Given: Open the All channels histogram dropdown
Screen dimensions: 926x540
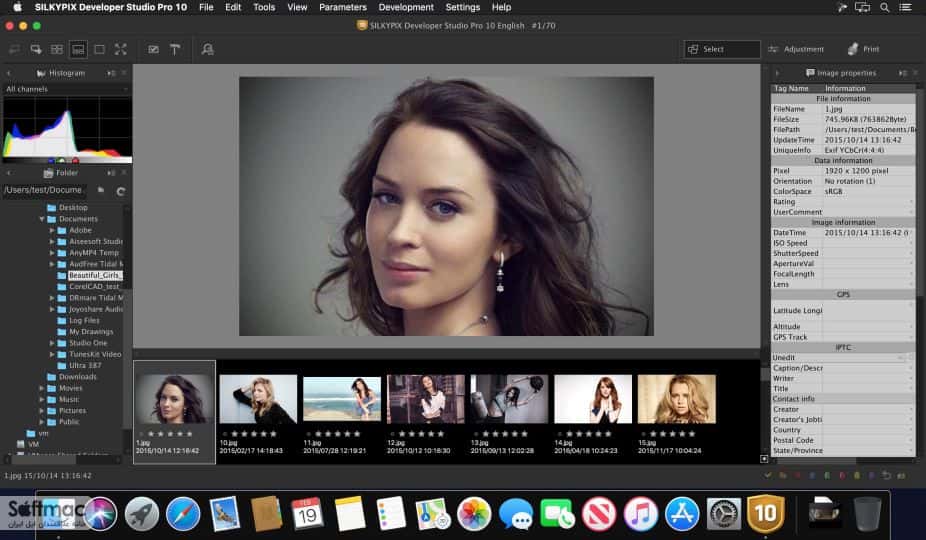Looking at the screenshot, I should pos(67,89).
